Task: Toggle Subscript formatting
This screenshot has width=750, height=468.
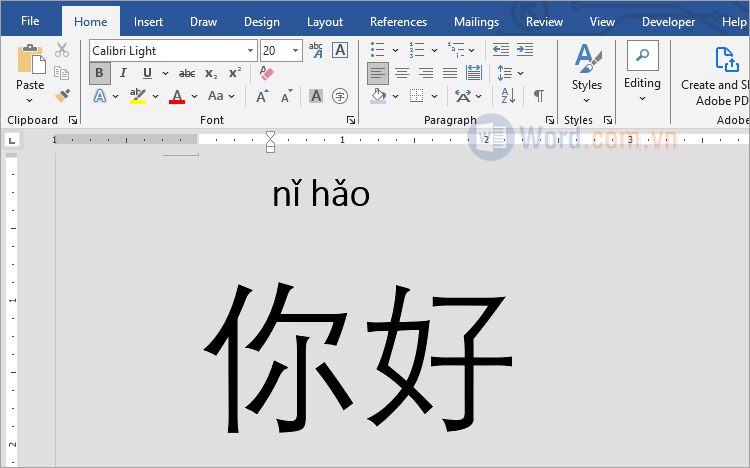Action: coord(211,73)
